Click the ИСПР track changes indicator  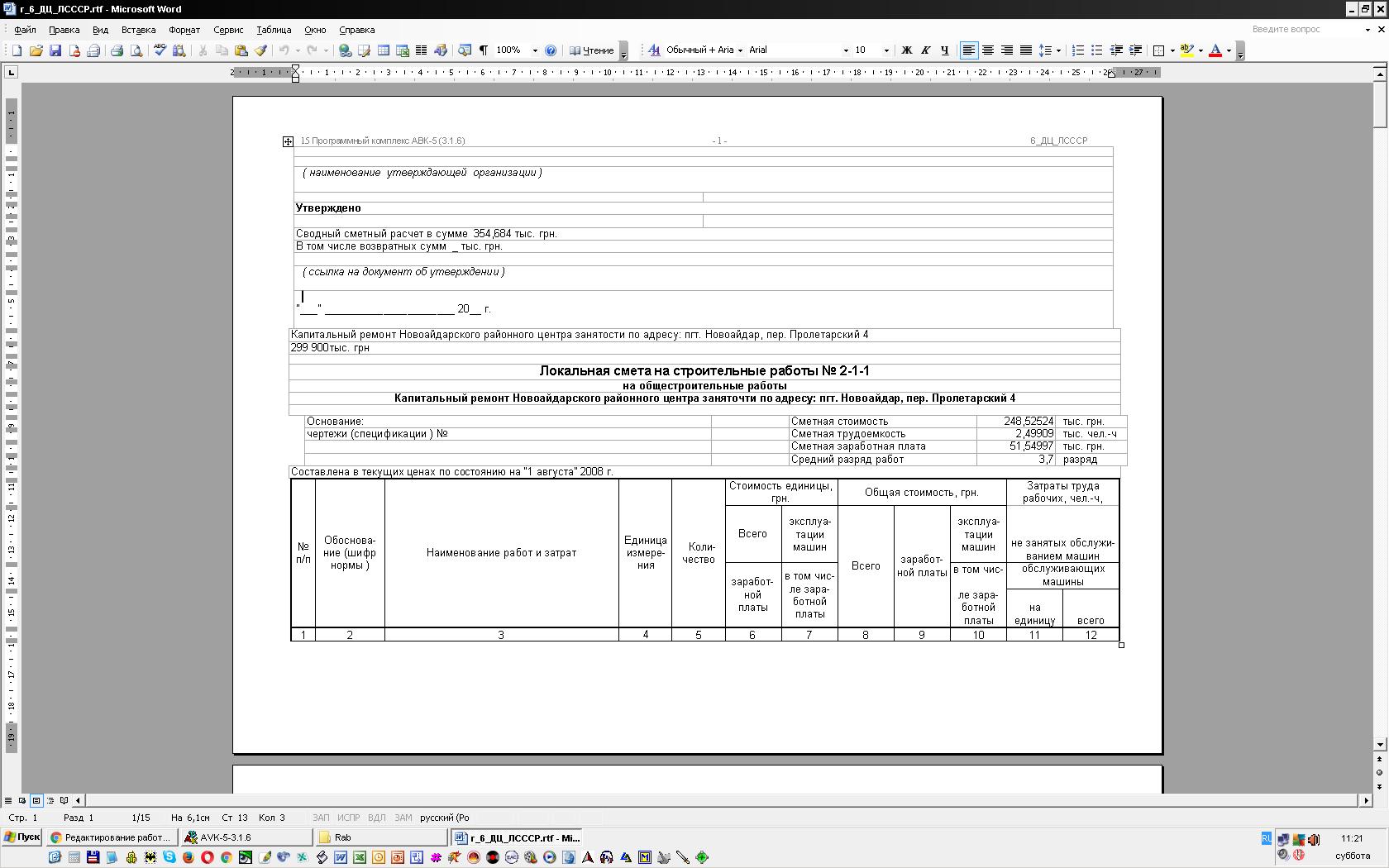point(348,818)
